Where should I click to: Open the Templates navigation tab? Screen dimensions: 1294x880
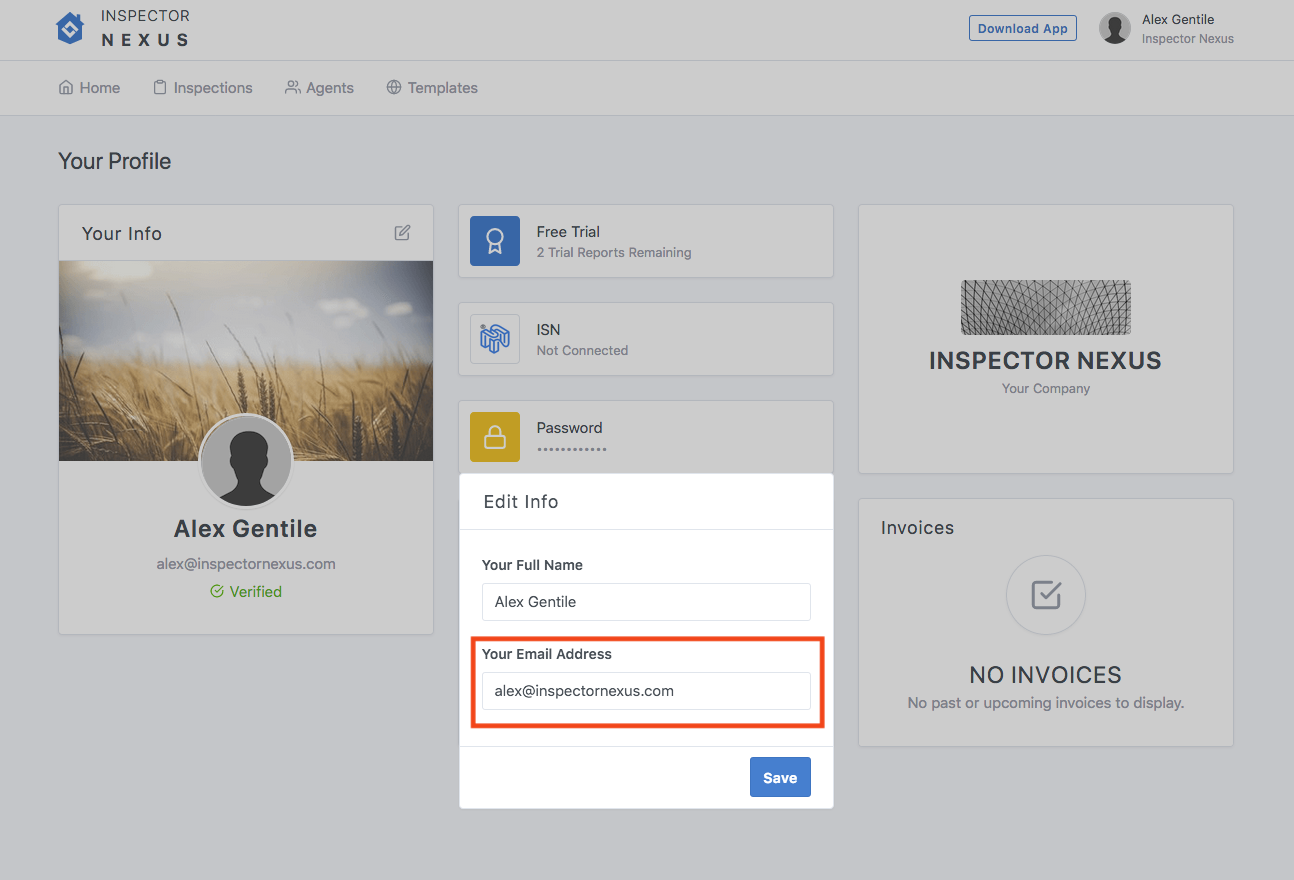432,88
